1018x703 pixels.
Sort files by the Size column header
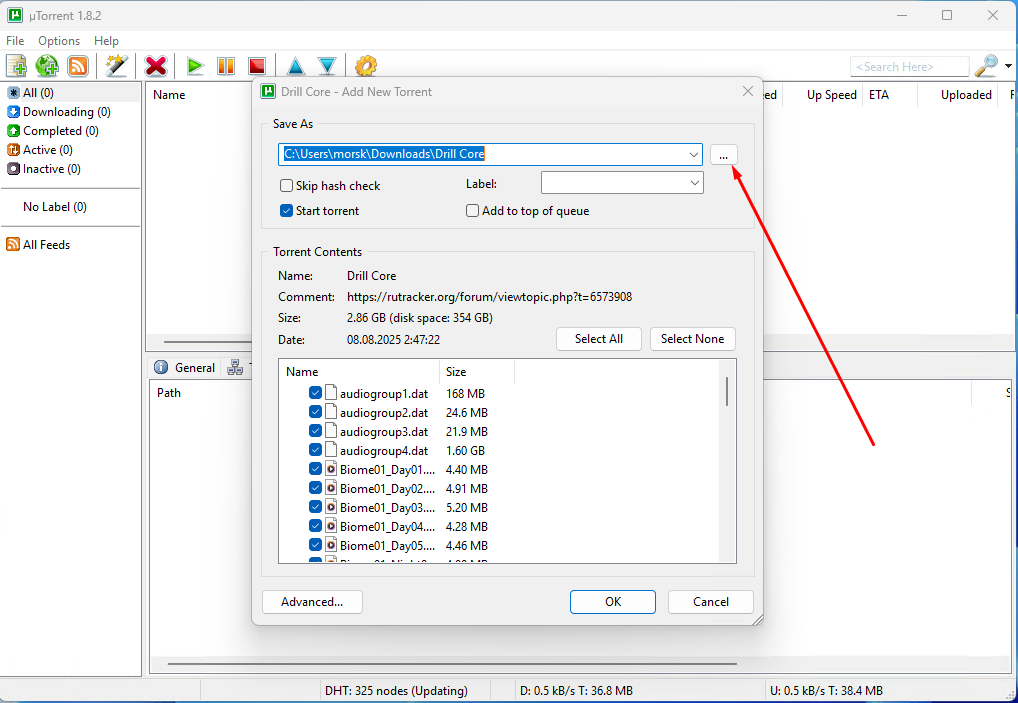pos(477,372)
